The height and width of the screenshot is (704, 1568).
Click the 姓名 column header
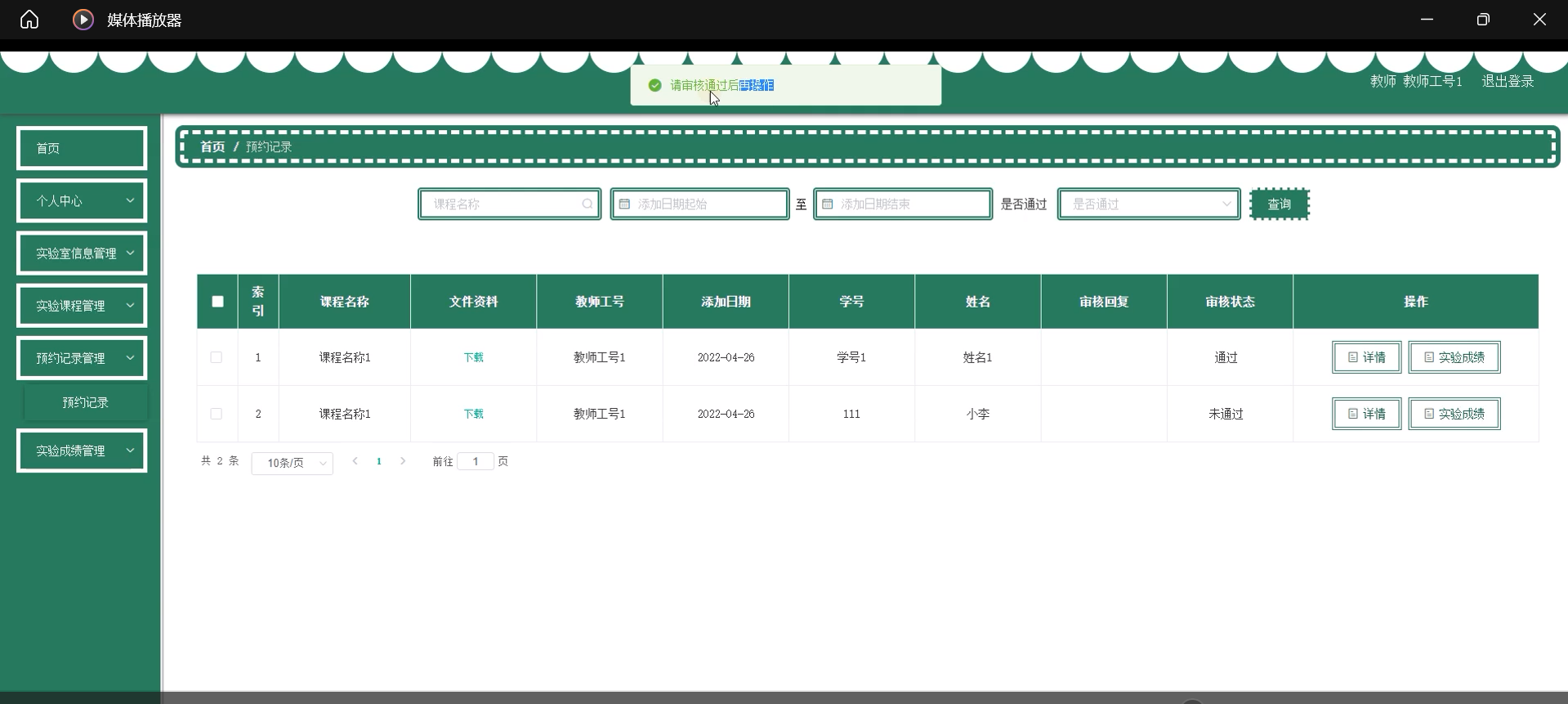[978, 302]
